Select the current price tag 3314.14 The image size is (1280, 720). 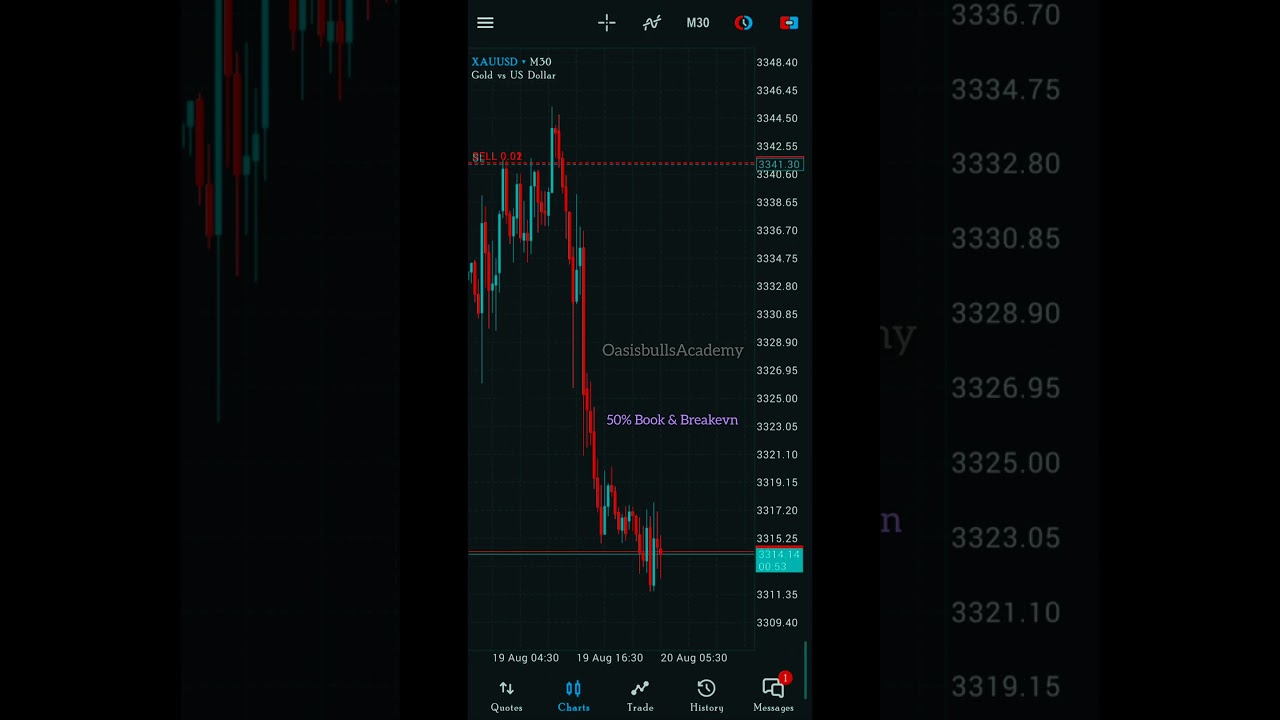click(779, 560)
